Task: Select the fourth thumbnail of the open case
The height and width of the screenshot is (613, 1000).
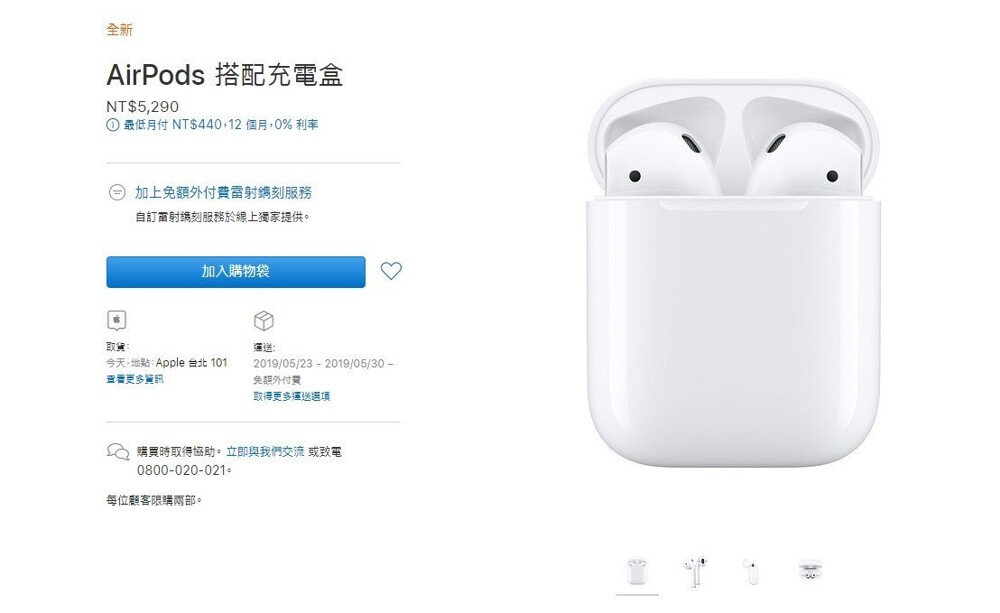Action: [810, 570]
